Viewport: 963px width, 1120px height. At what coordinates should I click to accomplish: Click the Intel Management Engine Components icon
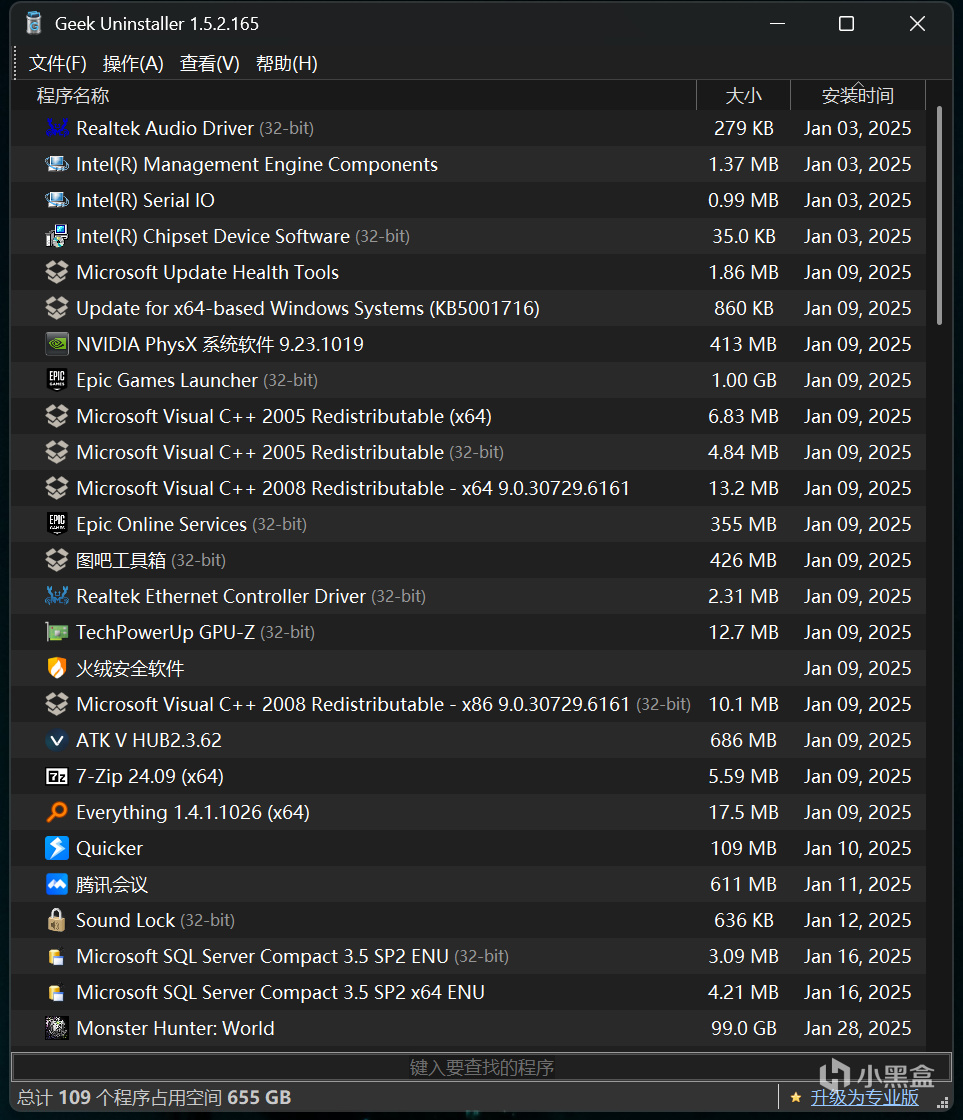[x=57, y=164]
